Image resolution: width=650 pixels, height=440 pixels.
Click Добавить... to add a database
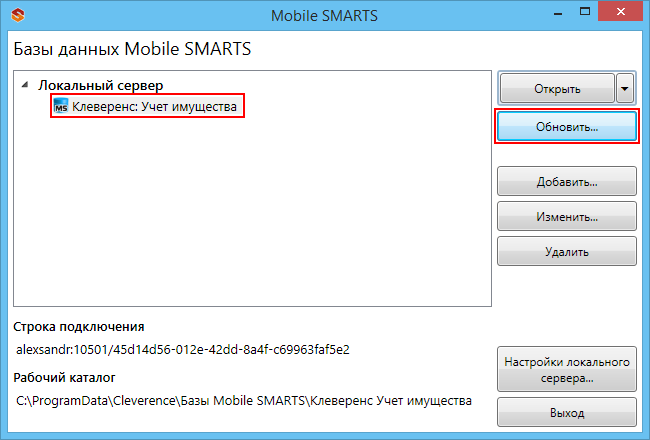click(x=567, y=181)
